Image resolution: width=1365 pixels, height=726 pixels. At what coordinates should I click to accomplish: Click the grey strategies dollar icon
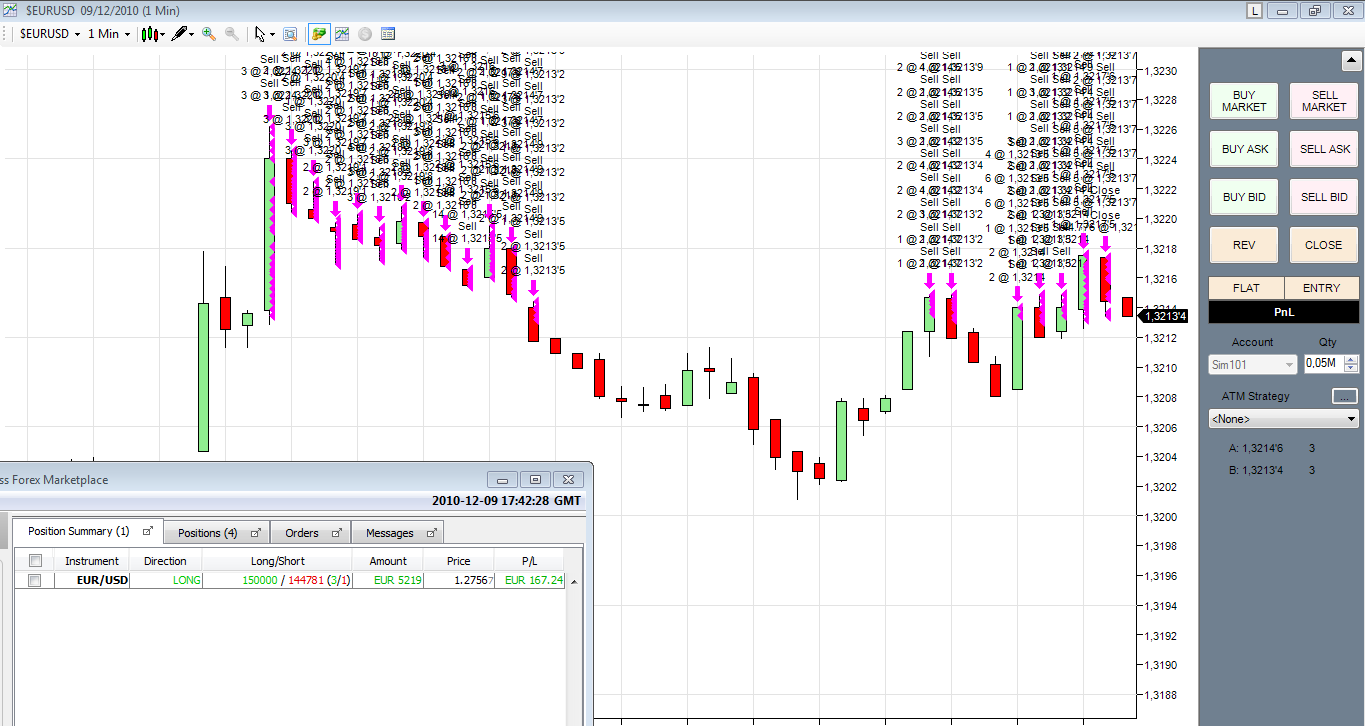click(365, 33)
